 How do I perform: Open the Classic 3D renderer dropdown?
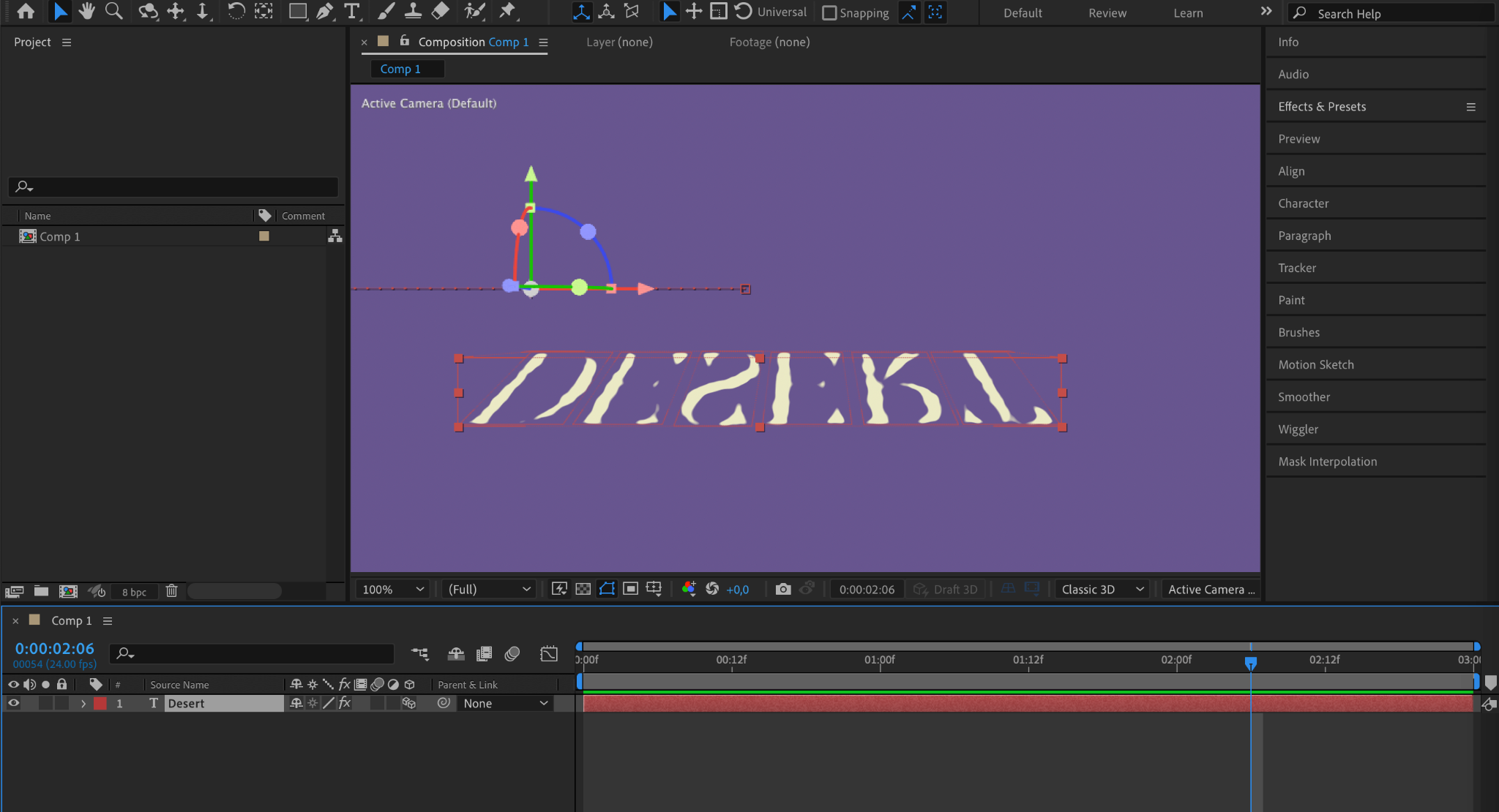click(1102, 589)
